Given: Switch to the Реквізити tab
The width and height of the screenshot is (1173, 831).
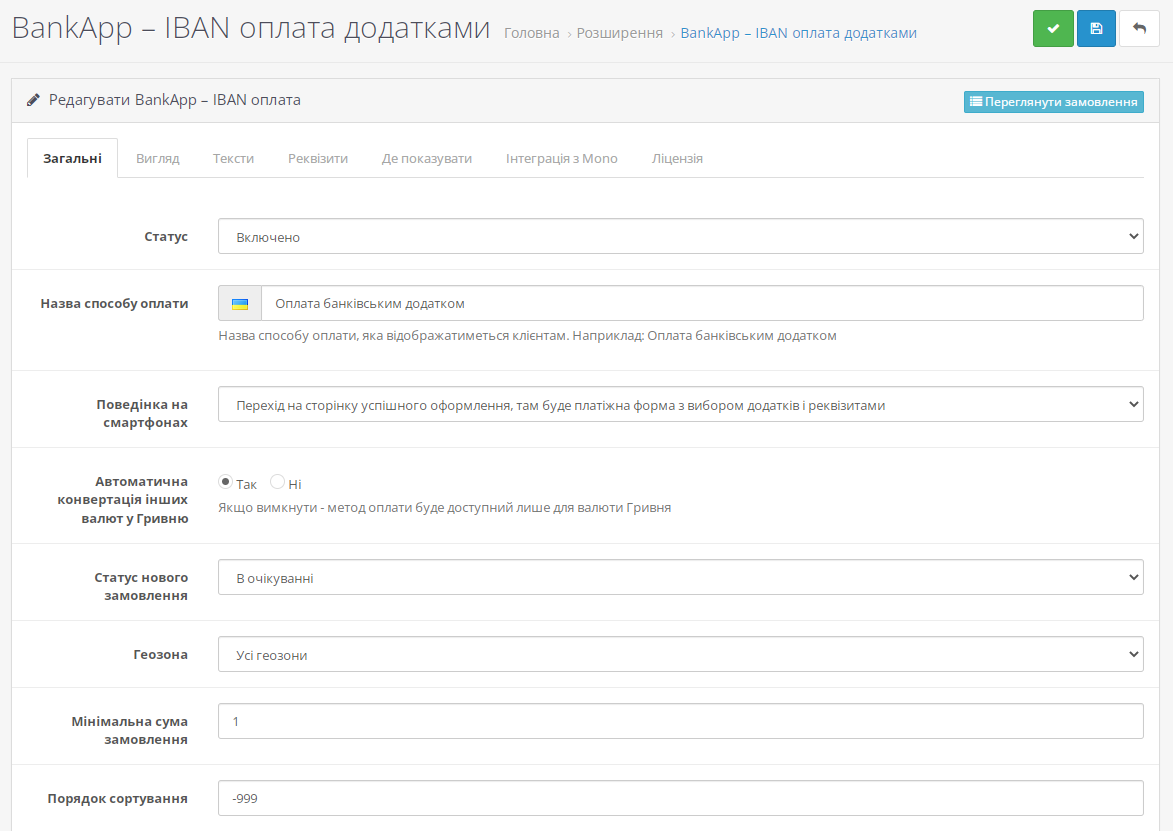Looking at the screenshot, I should coord(318,158).
